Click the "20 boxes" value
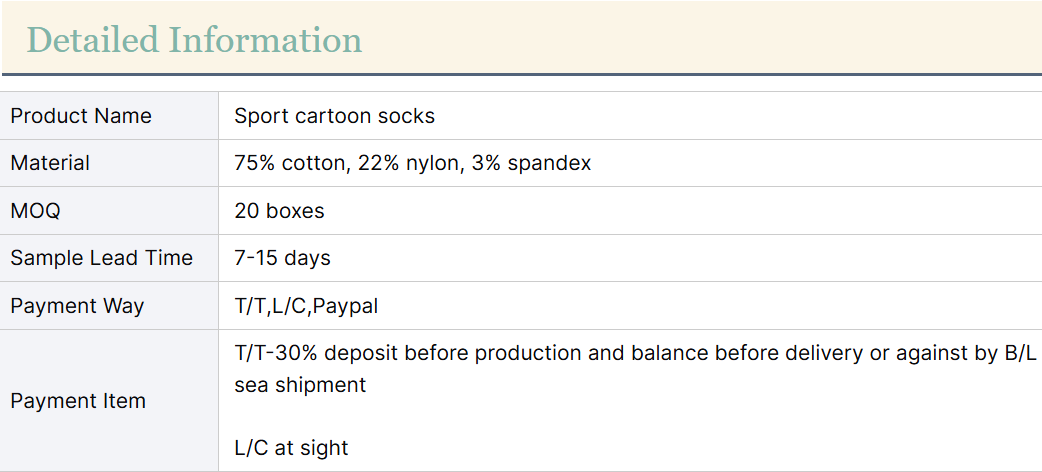The width and height of the screenshot is (1042, 472). point(279,211)
